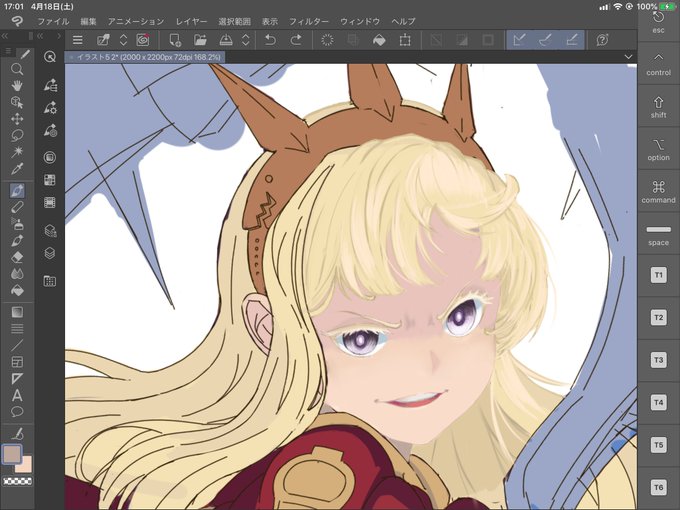
Task: Click the Undo arrow in command bar
Action: 270,40
